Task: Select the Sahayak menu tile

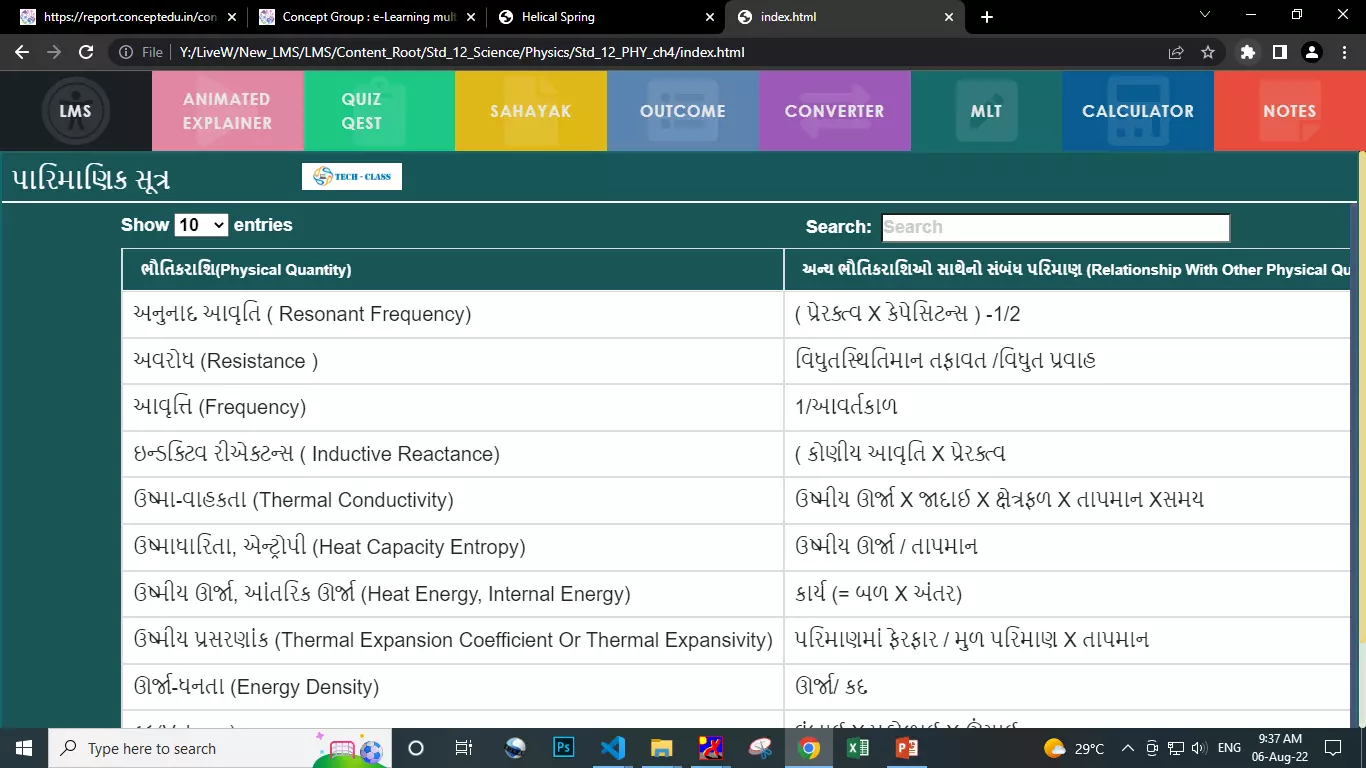Action: click(530, 111)
